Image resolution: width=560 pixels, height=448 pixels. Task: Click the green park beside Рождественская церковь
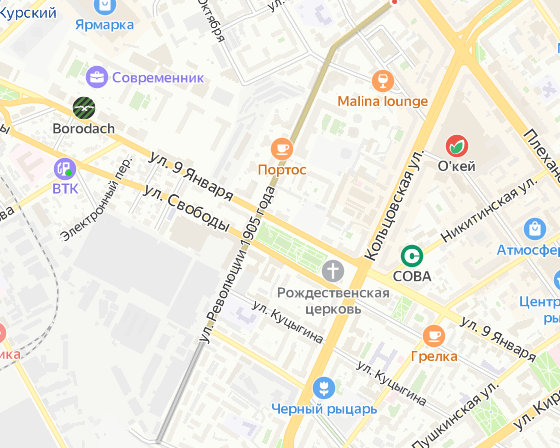291,243
